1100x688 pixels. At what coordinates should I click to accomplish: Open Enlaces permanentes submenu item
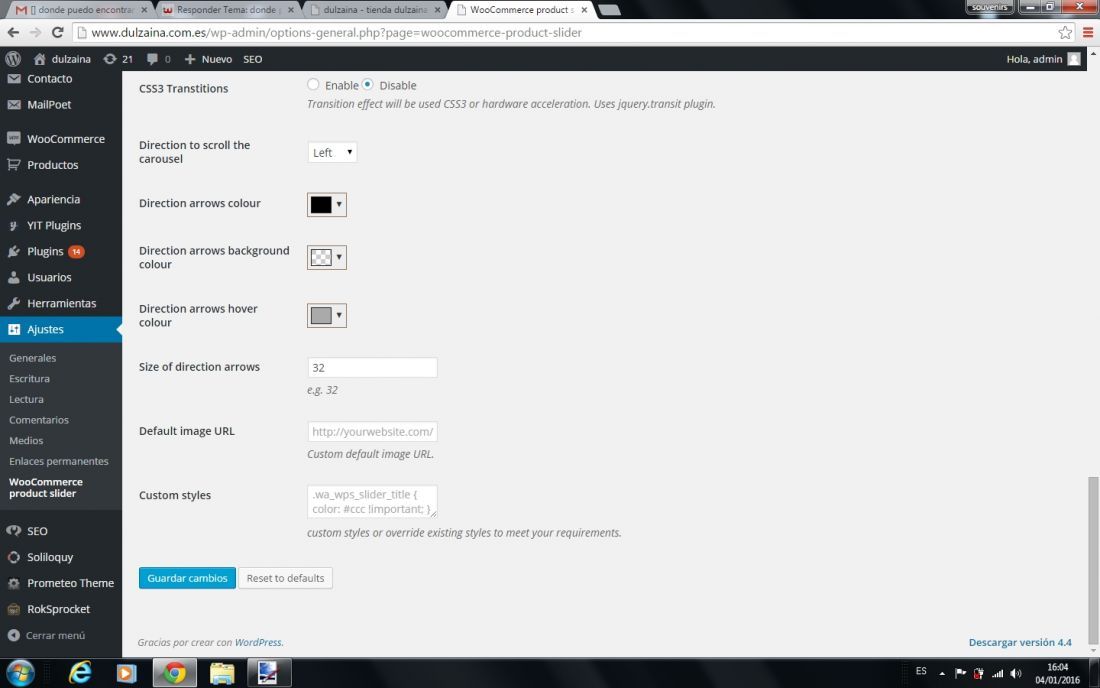(x=59, y=461)
